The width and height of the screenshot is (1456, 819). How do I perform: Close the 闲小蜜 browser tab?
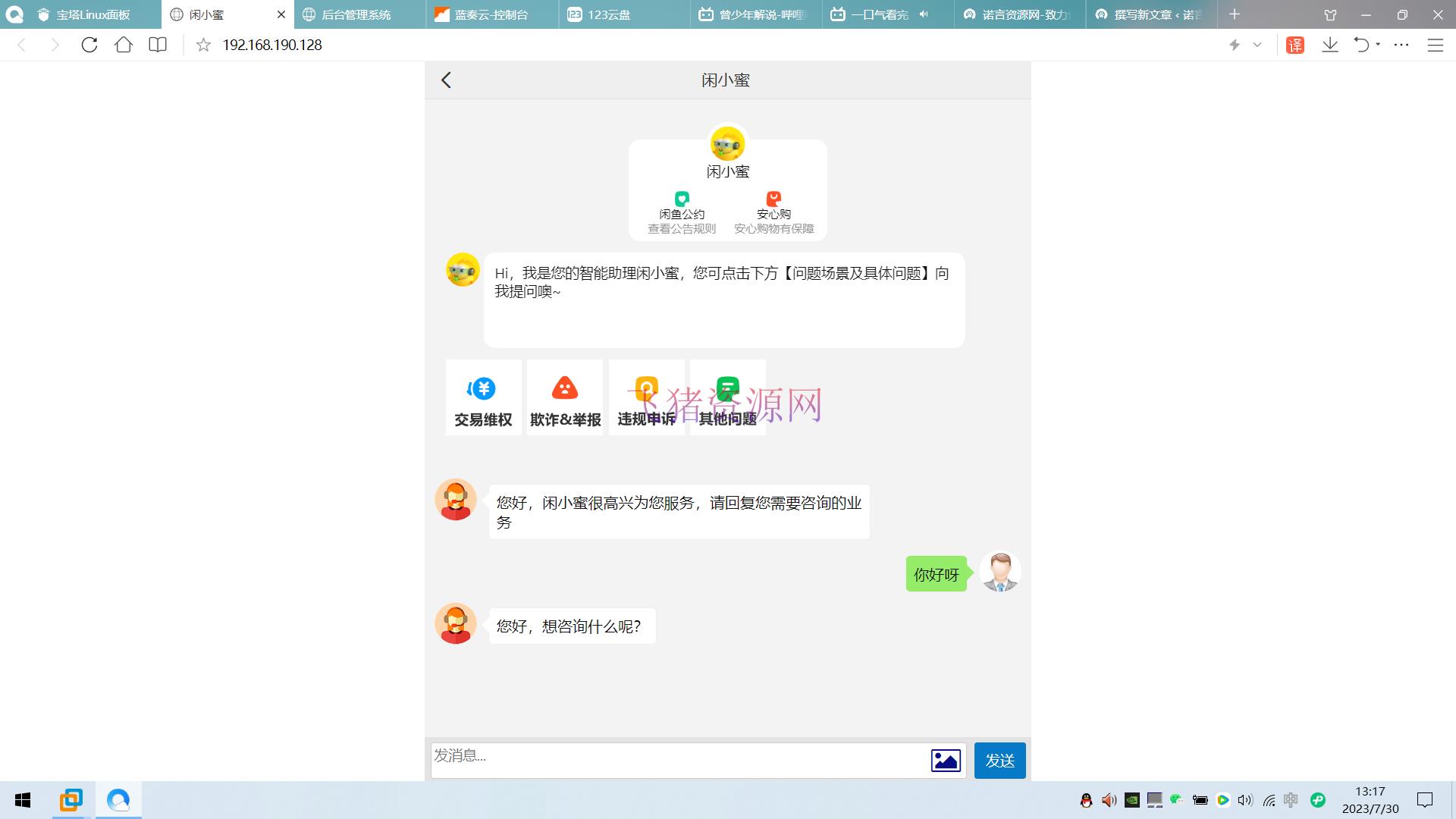[281, 14]
